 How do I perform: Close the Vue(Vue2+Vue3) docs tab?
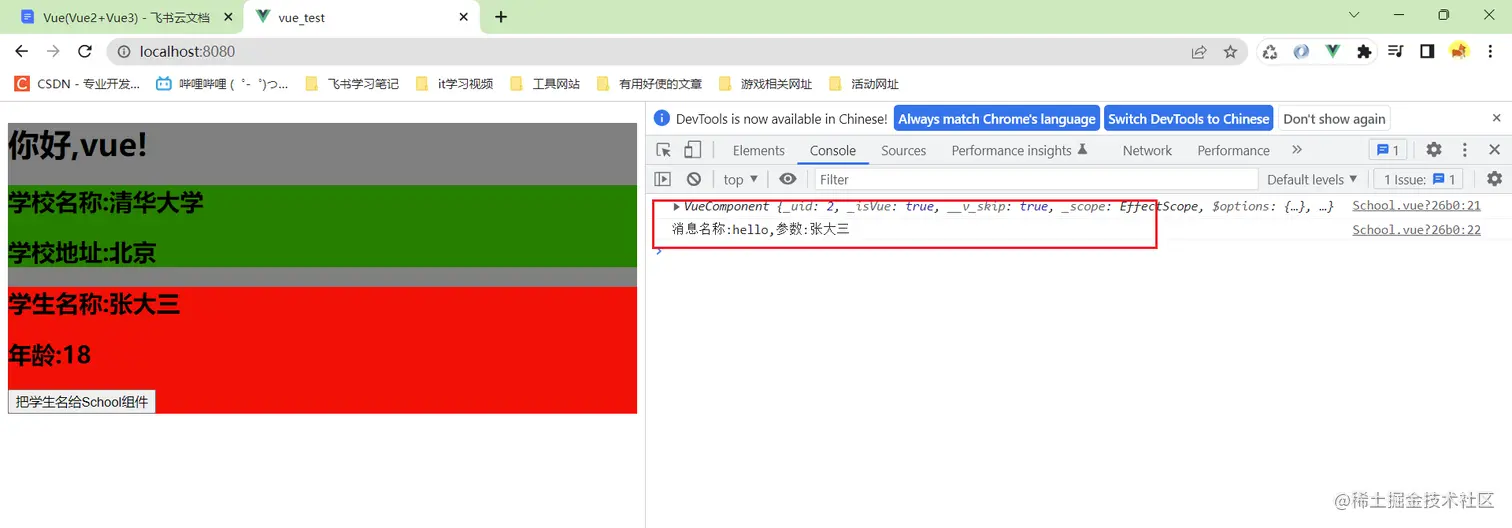pyautogui.click(x=228, y=17)
